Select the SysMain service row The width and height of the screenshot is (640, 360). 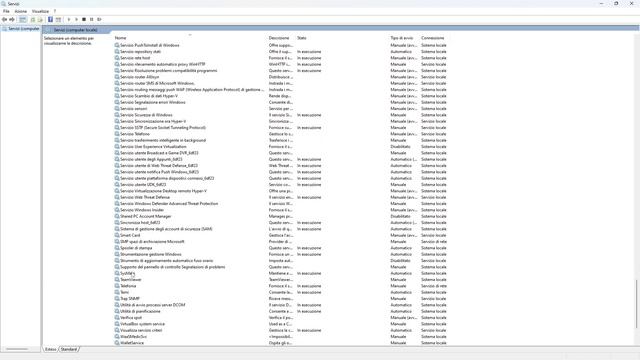pyautogui.click(x=281, y=273)
